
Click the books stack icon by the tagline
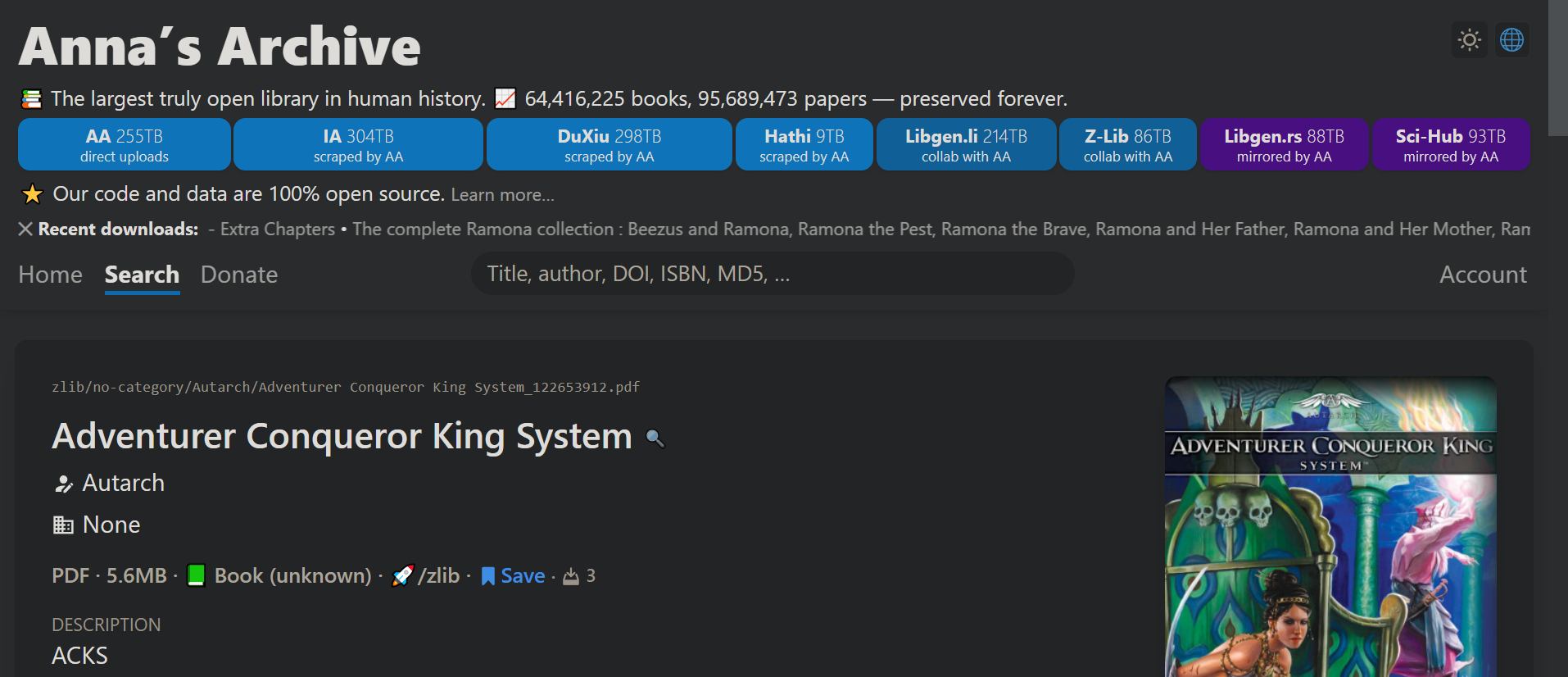(x=31, y=99)
